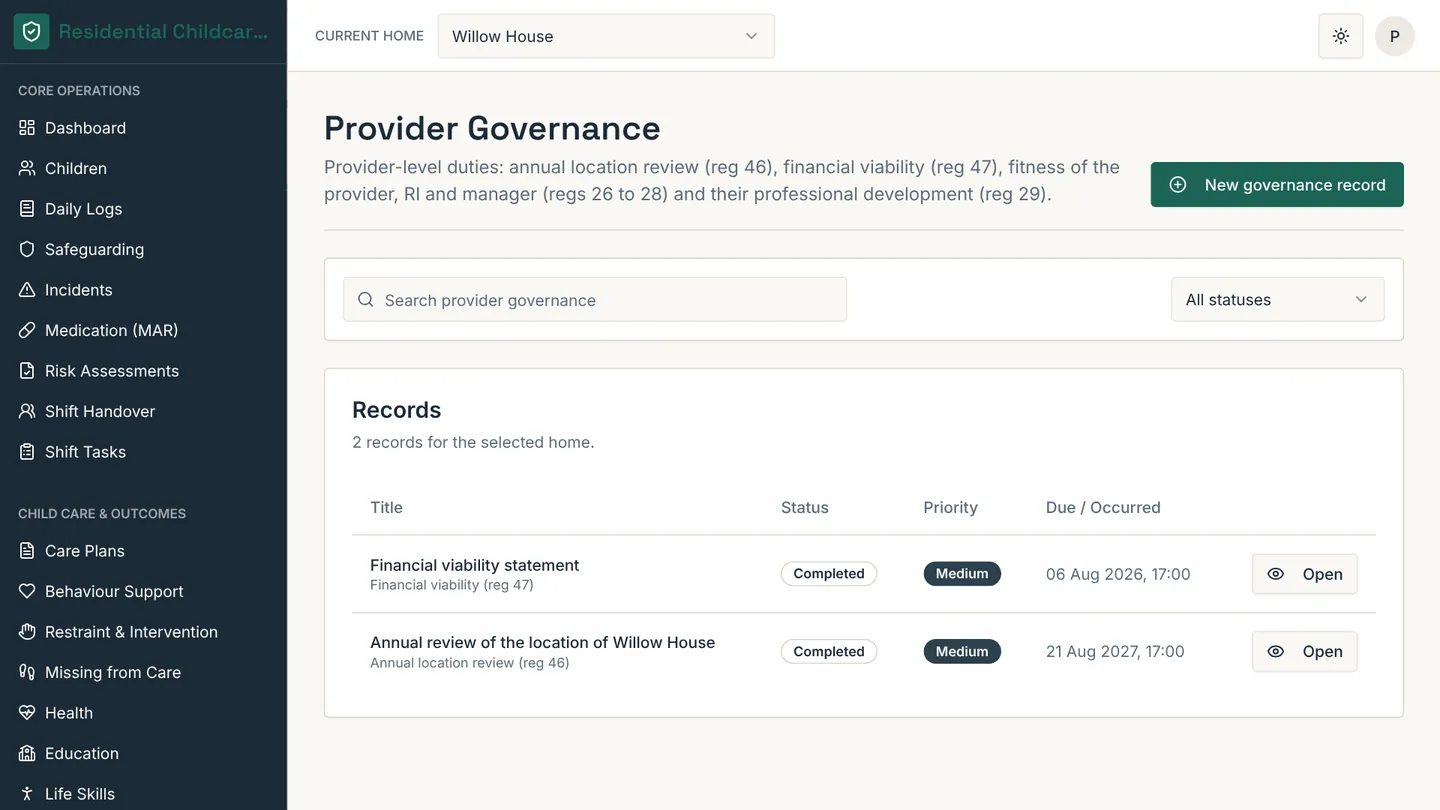The height and width of the screenshot is (810, 1440).
Task: Click the plus circle icon on New governance record
Action: tap(1178, 185)
